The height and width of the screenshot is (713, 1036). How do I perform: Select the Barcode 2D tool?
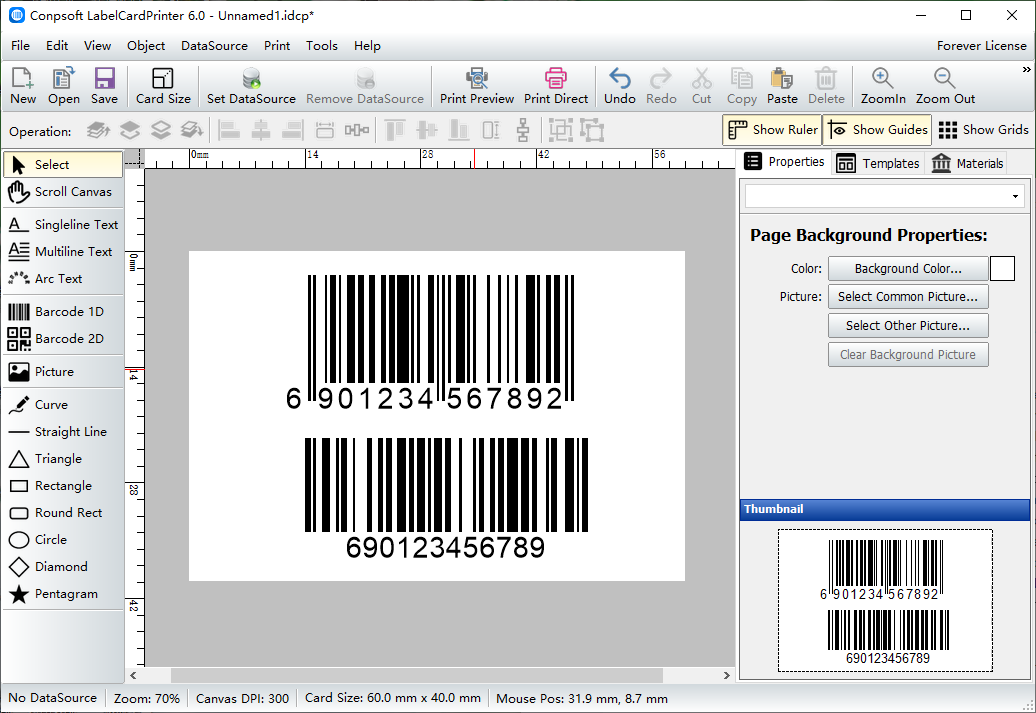pos(63,338)
